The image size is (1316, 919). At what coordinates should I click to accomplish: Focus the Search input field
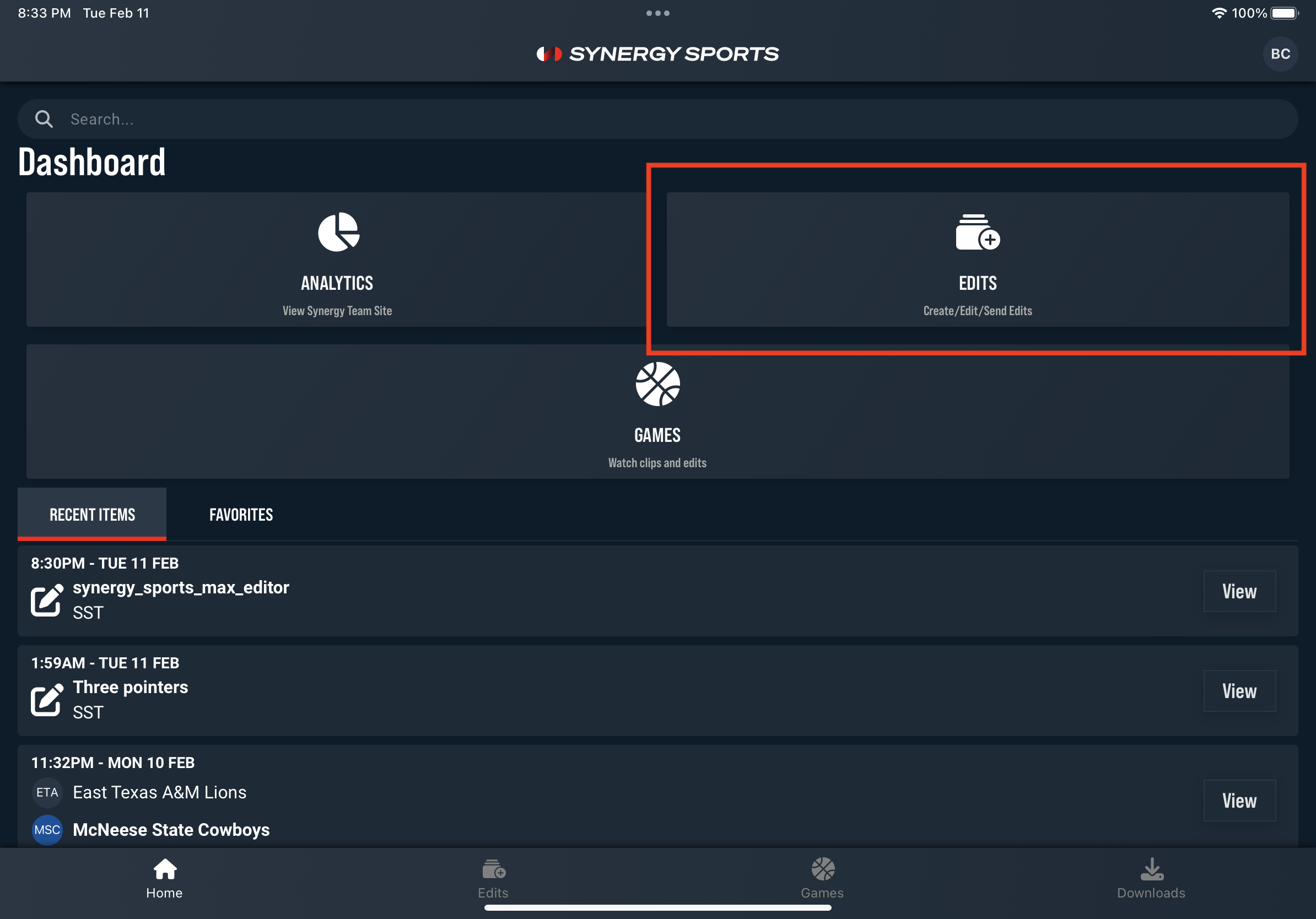coord(657,119)
